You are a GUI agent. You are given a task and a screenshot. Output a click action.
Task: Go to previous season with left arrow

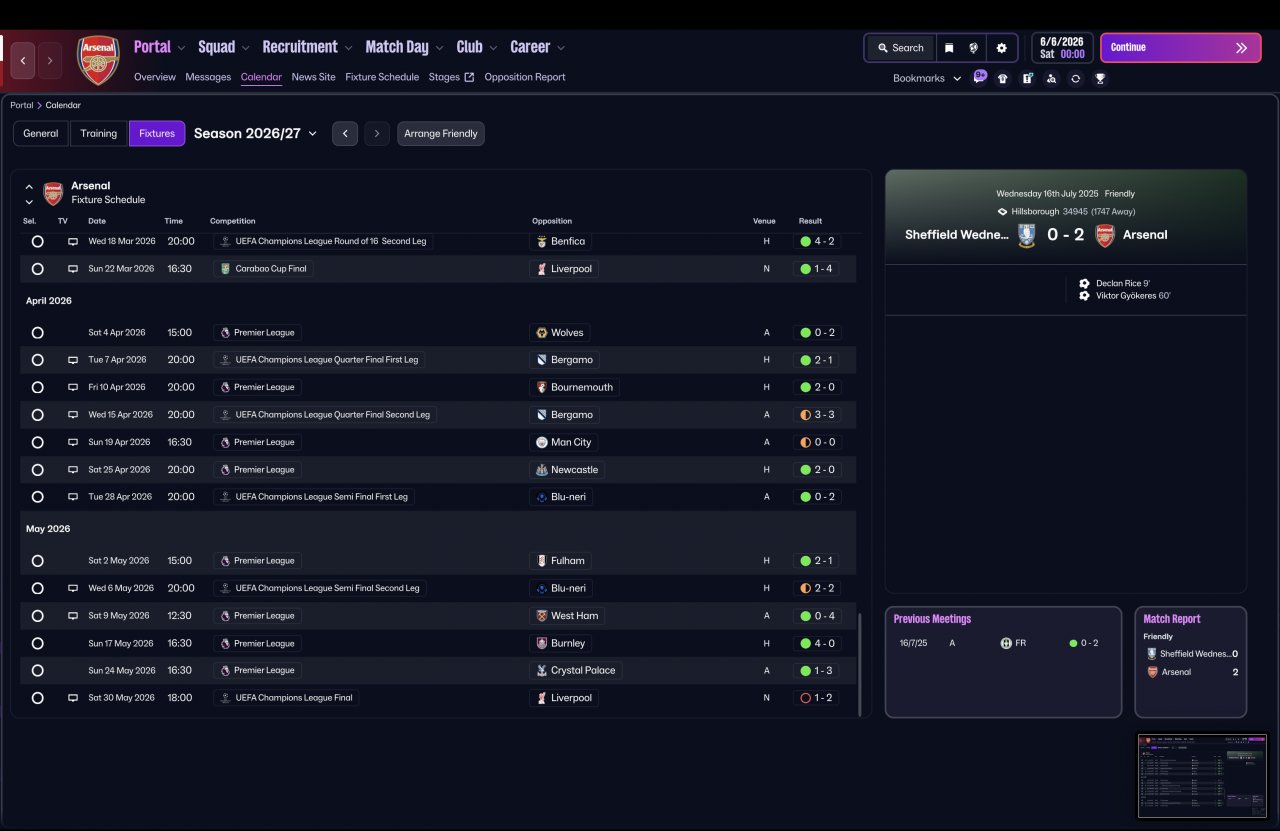coord(345,134)
